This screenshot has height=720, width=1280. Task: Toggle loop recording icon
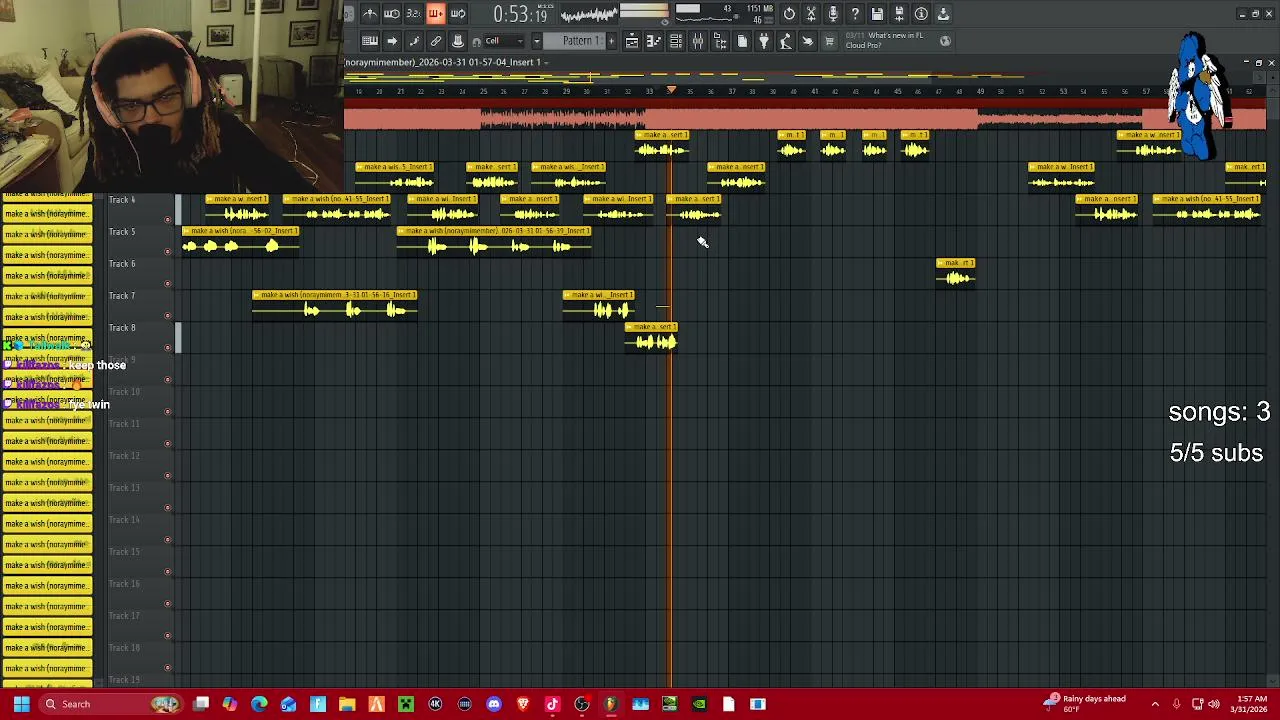coord(458,14)
